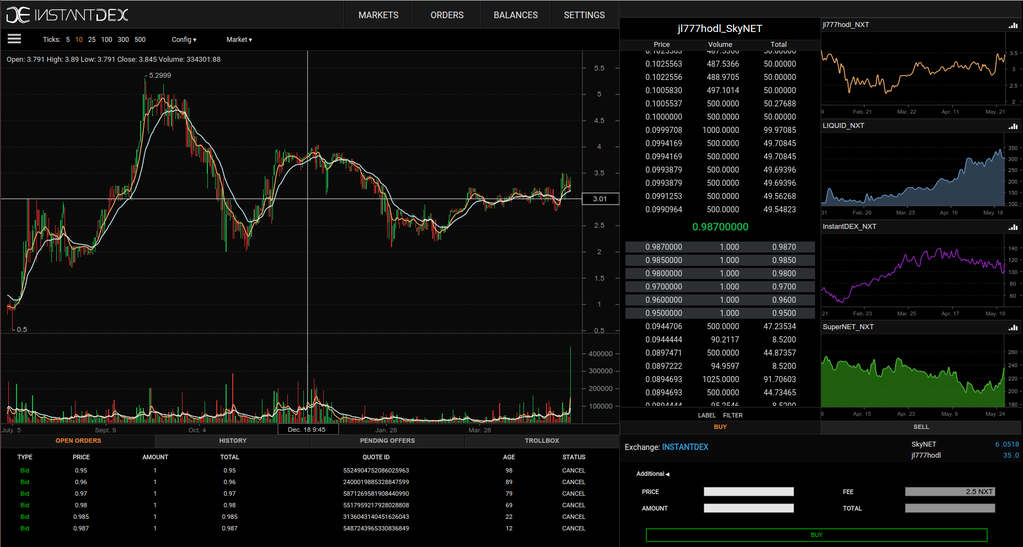Cancel the bid at price 0.96
Image resolution: width=1023 pixels, height=547 pixels.
[x=573, y=482]
